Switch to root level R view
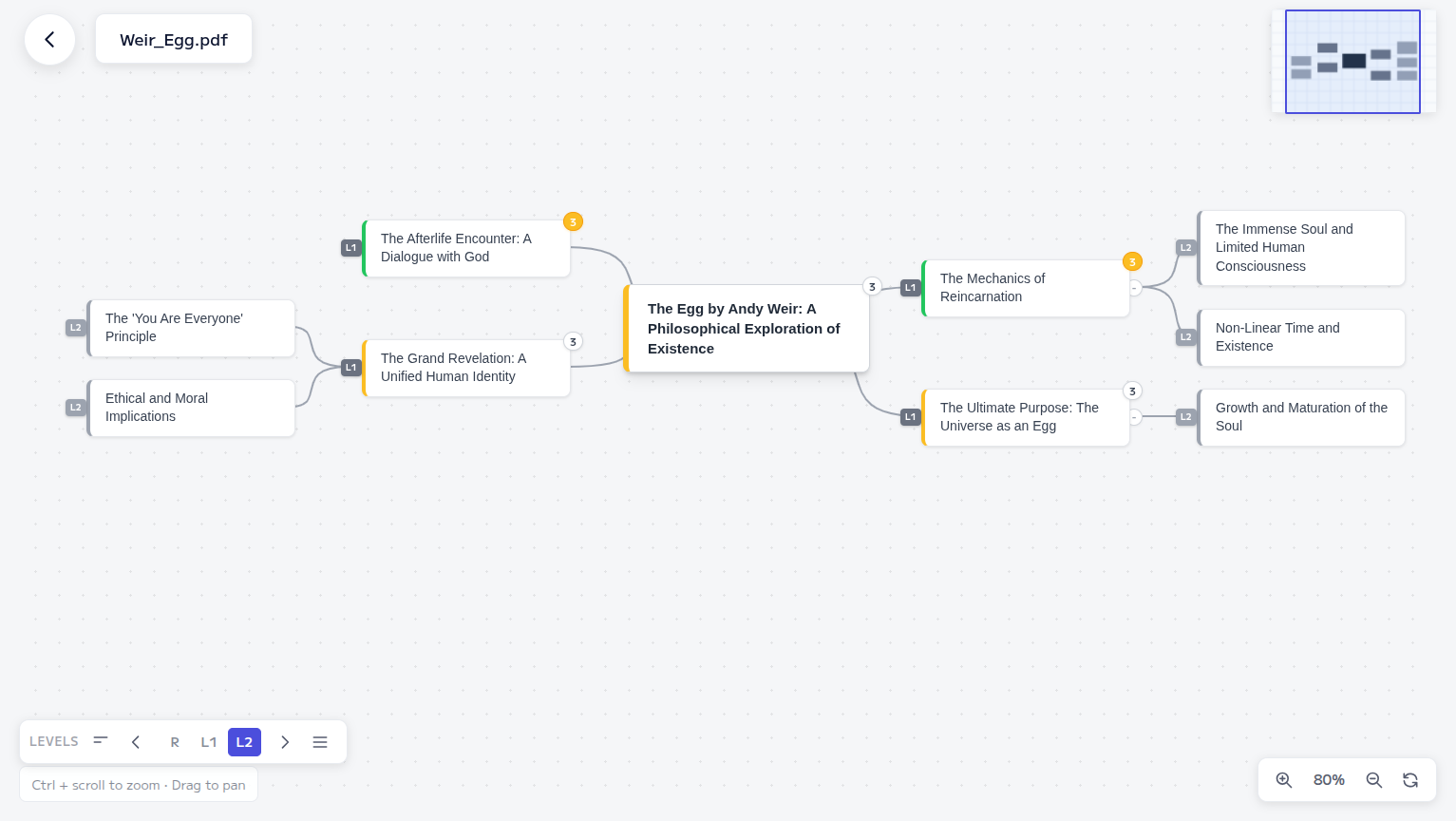 point(175,742)
